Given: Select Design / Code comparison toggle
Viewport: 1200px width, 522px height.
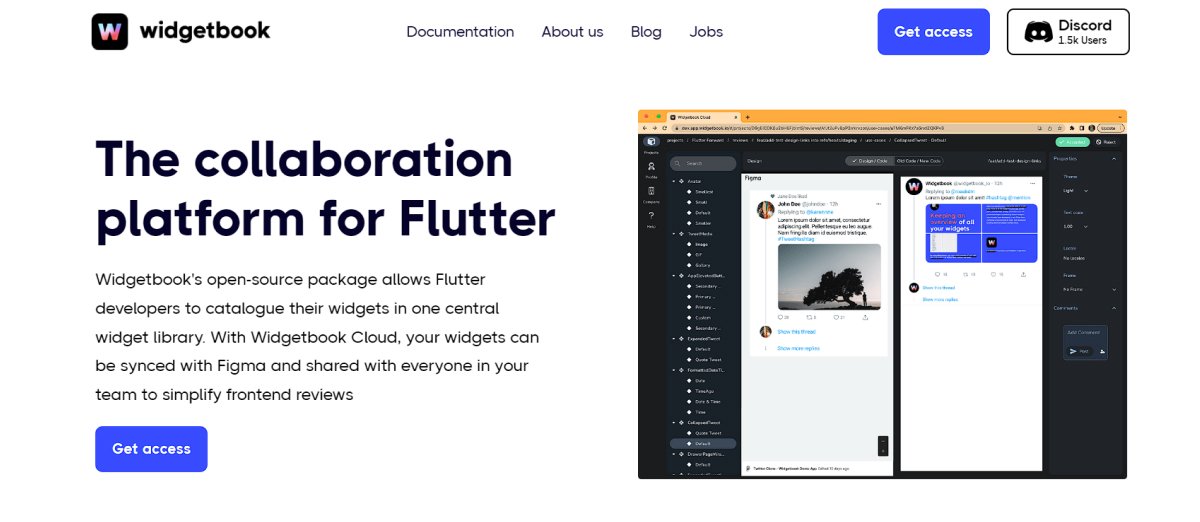Looking at the screenshot, I should click(x=870, y=161).
